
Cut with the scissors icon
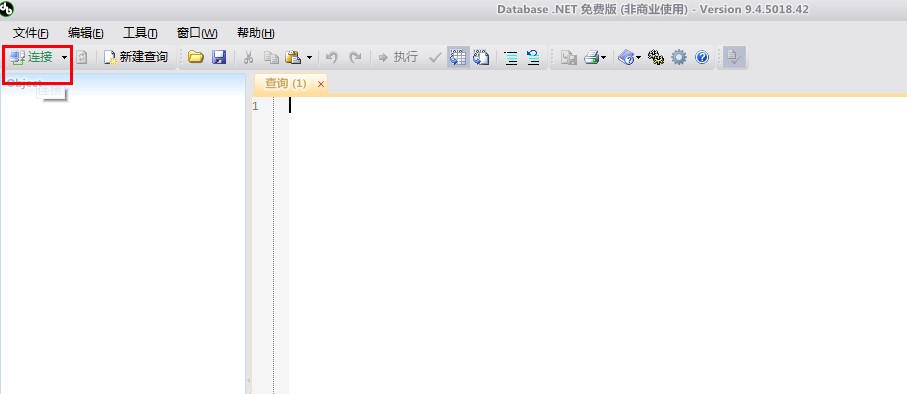249,57
